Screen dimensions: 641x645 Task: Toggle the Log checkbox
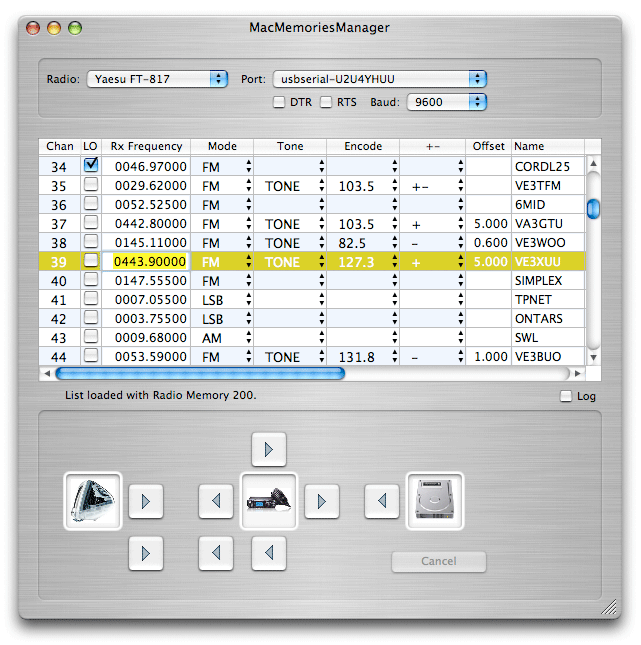click(566, 396)
